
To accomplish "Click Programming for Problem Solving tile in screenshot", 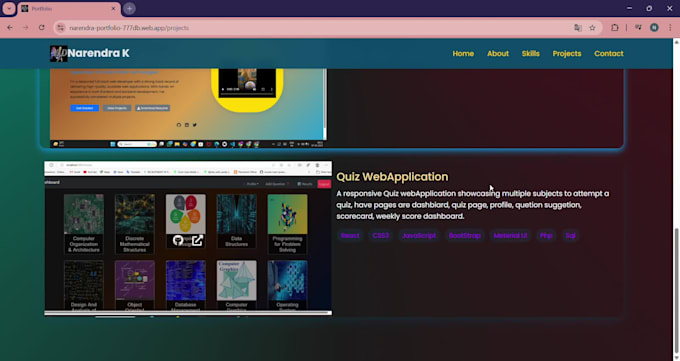I will click(287, 223).
